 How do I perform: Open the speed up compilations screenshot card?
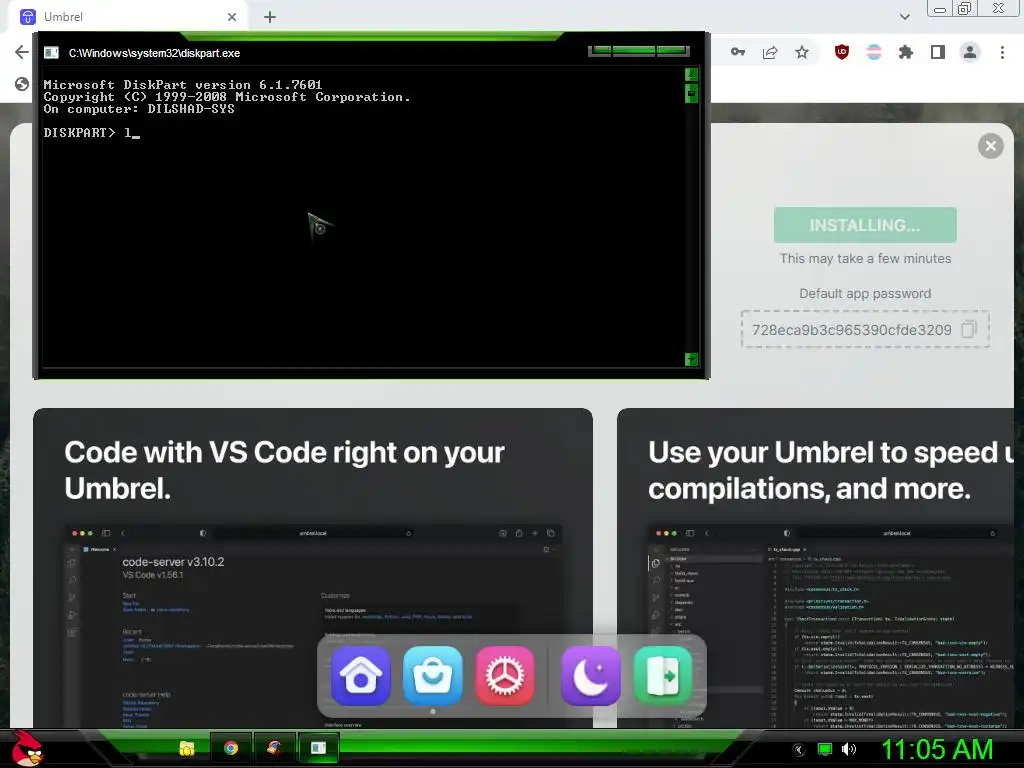815,568
